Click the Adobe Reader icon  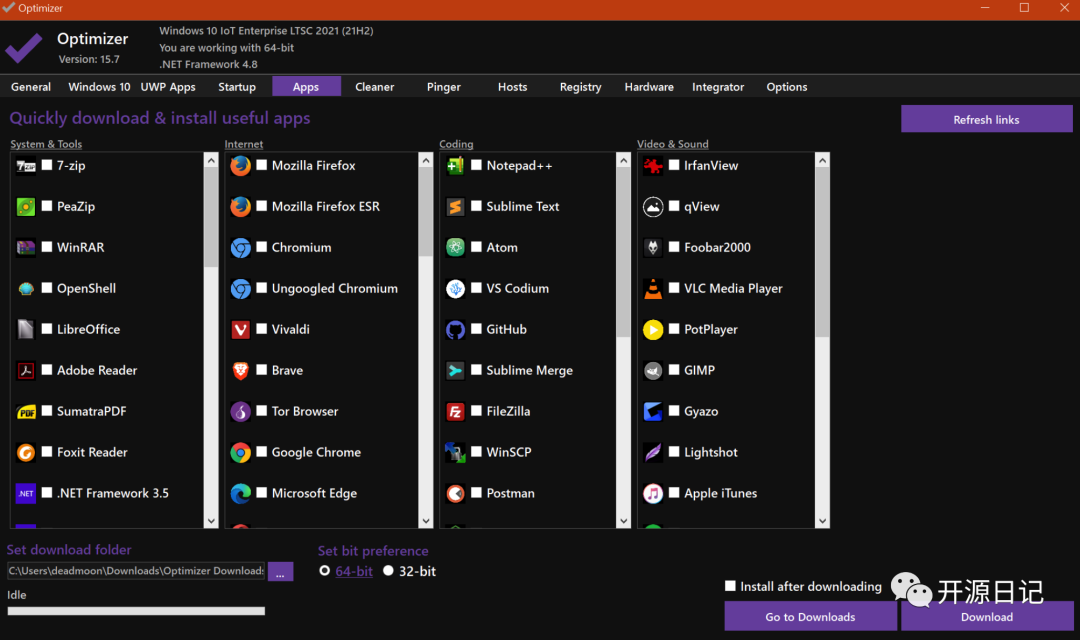pos(26,371)
